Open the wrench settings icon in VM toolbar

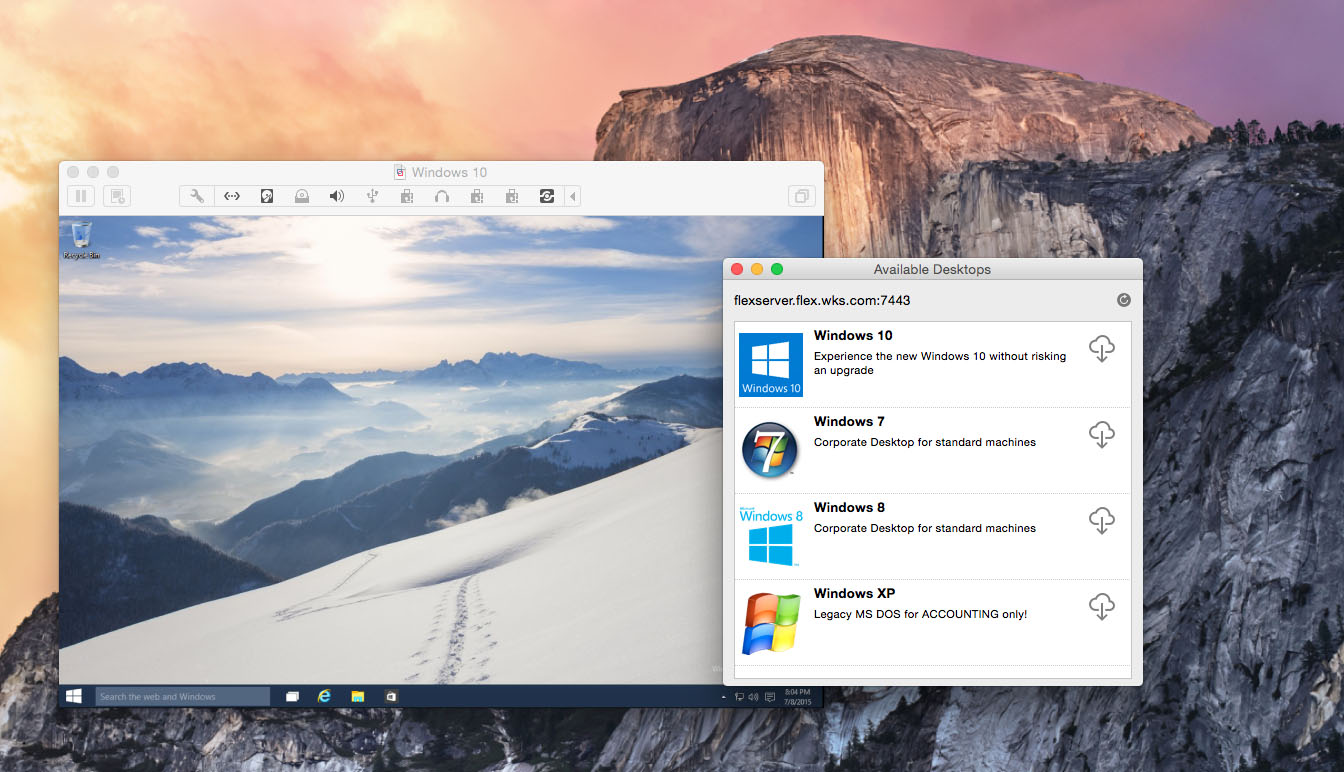pos(197,196)
